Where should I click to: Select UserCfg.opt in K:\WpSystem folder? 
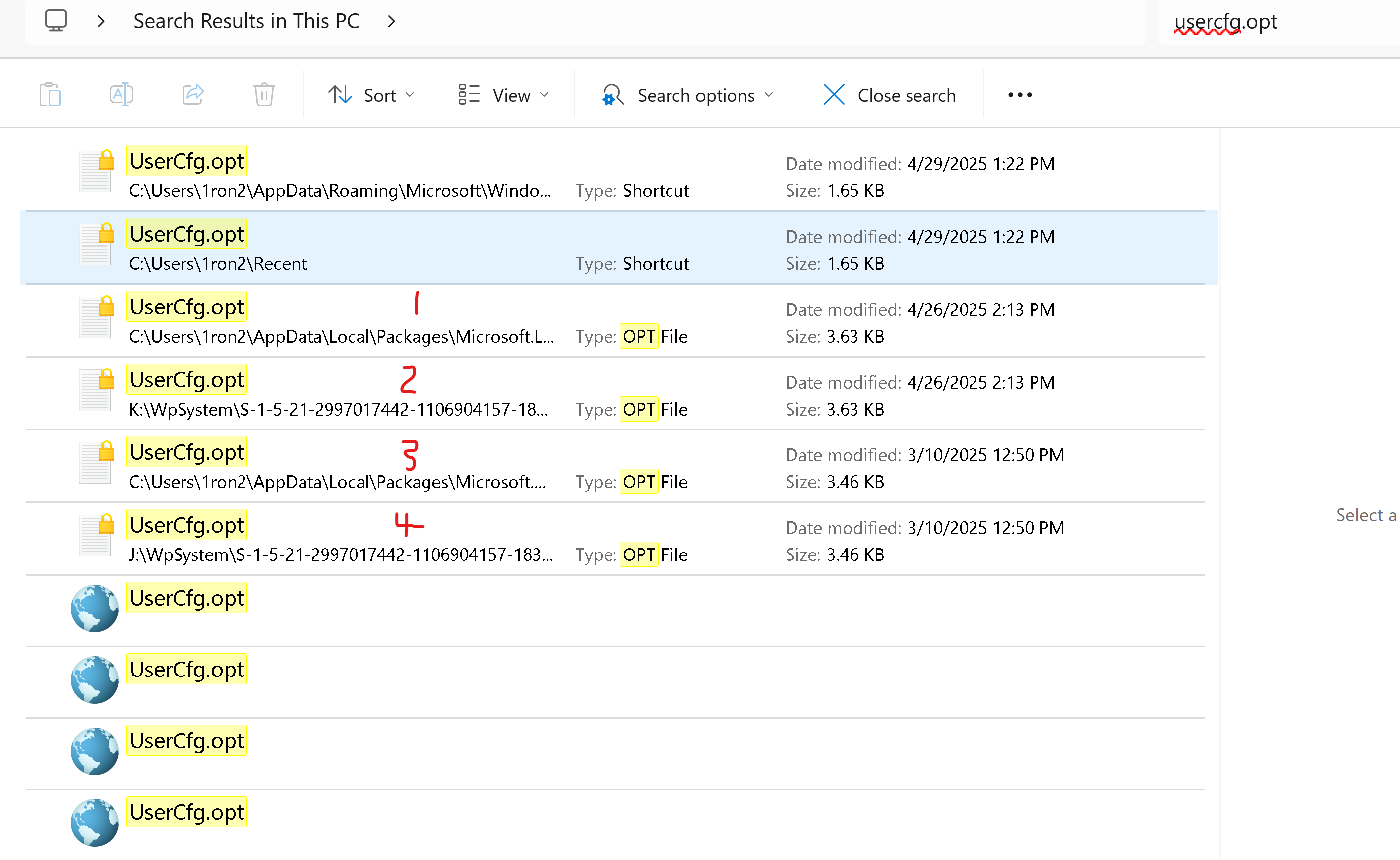pos(186,380)
